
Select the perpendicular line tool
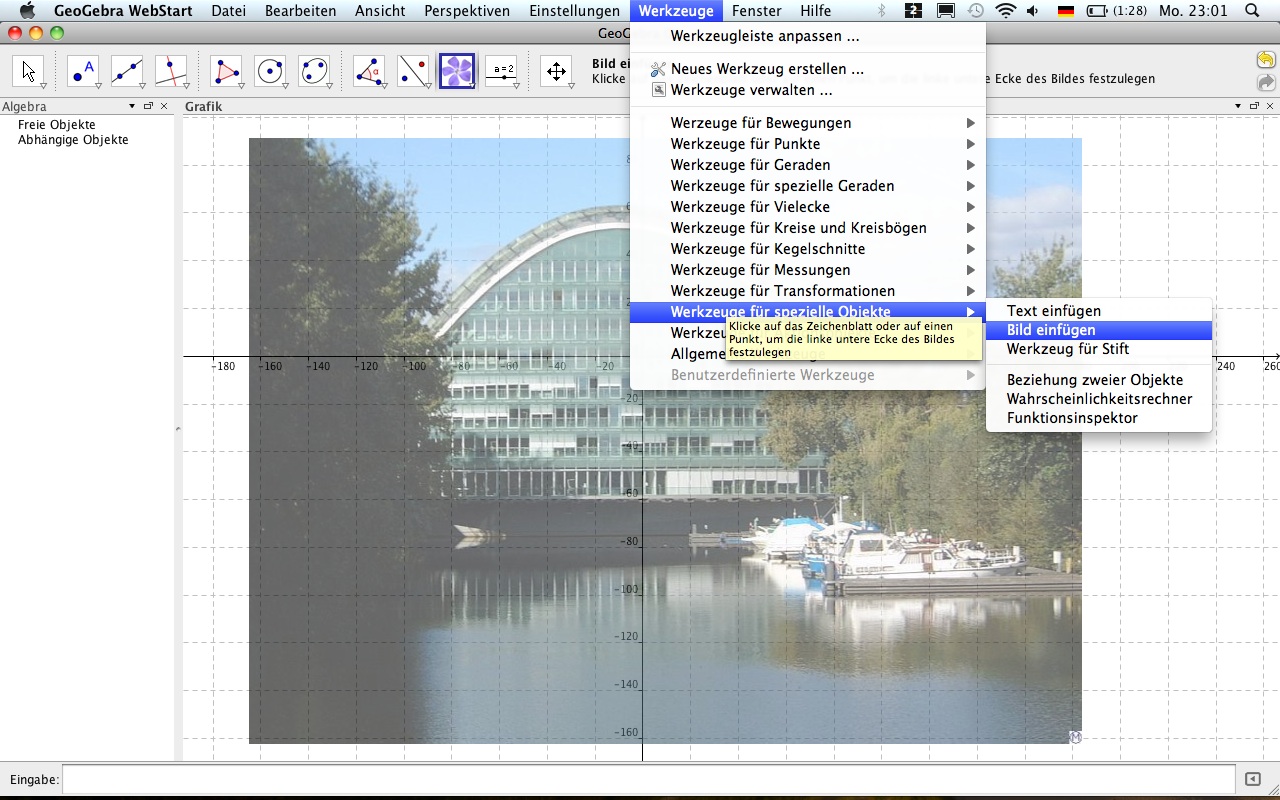171,71
